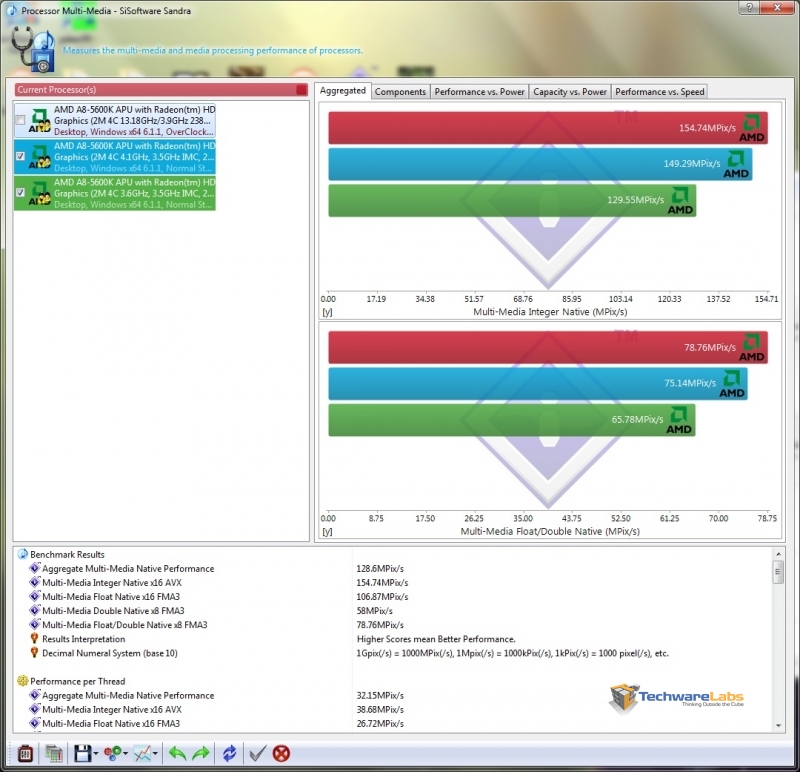
Task: Click the blue 149.29MPix/s integer bar
Action: (540, 164)
